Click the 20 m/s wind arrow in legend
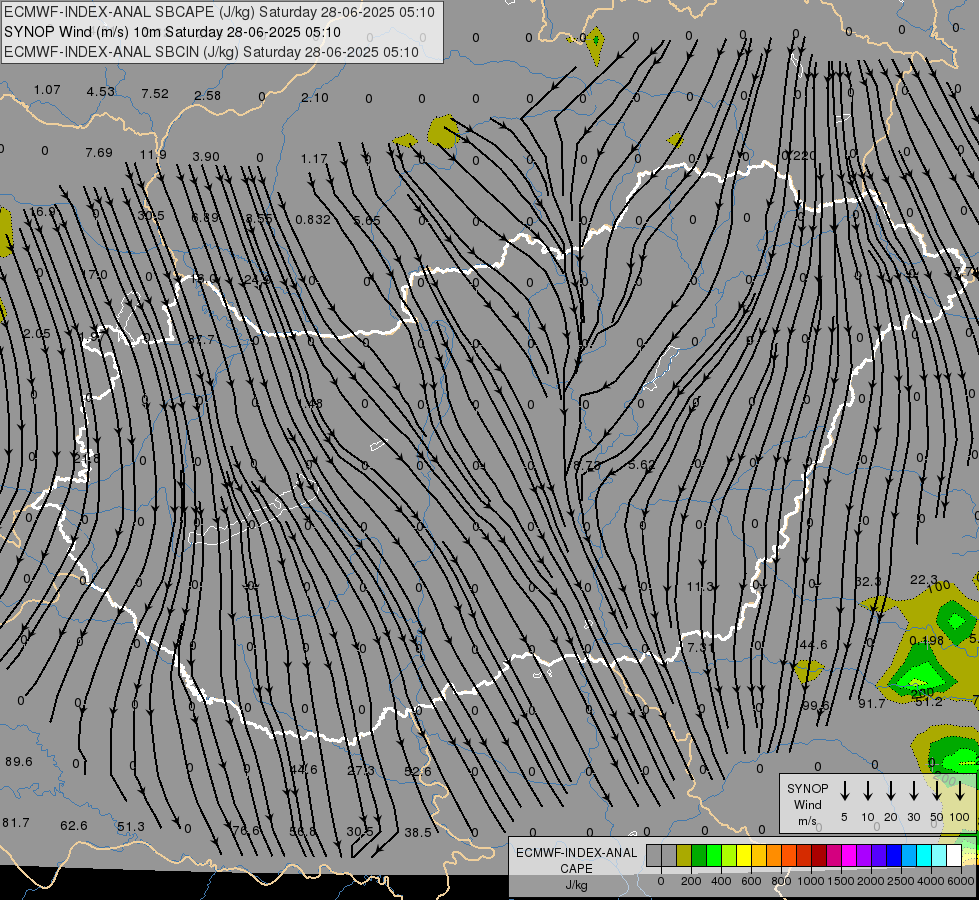The image size is (979, 900). click(891, 791)
